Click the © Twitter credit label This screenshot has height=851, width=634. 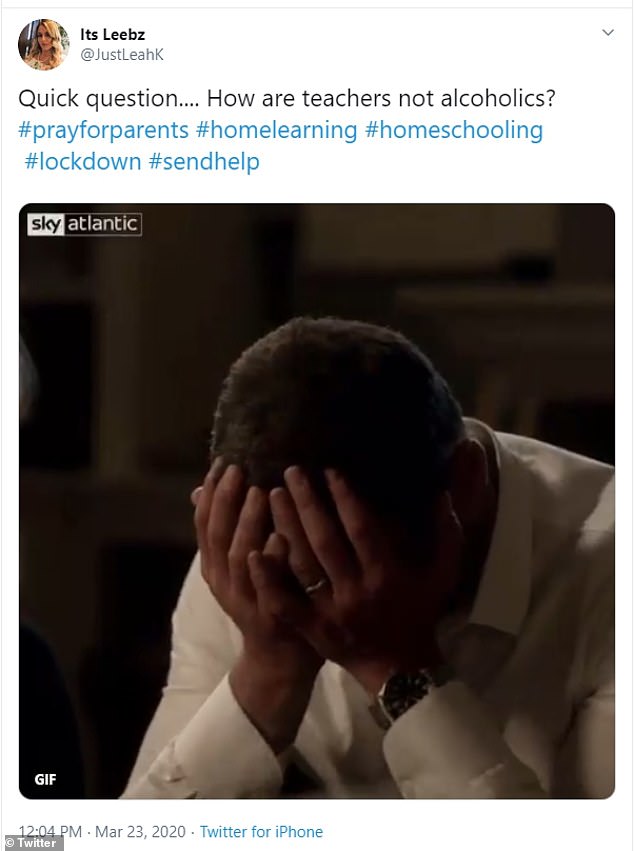[31, 843]
